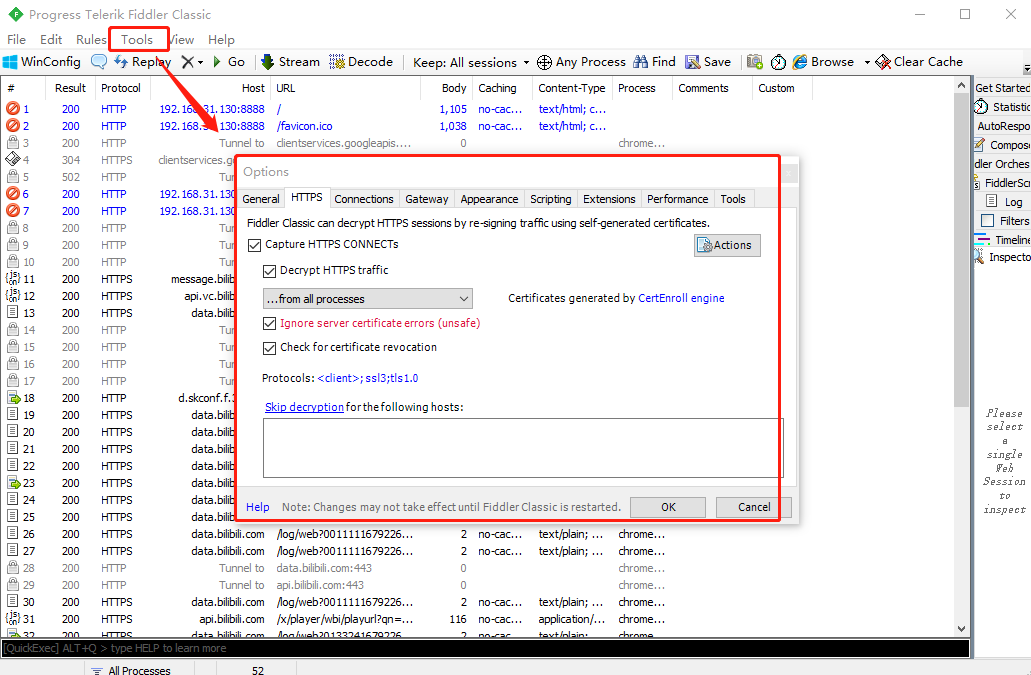Open the All Processes status filter
The height and width of the screenshot is (675, 1031).
click(131, 669)
